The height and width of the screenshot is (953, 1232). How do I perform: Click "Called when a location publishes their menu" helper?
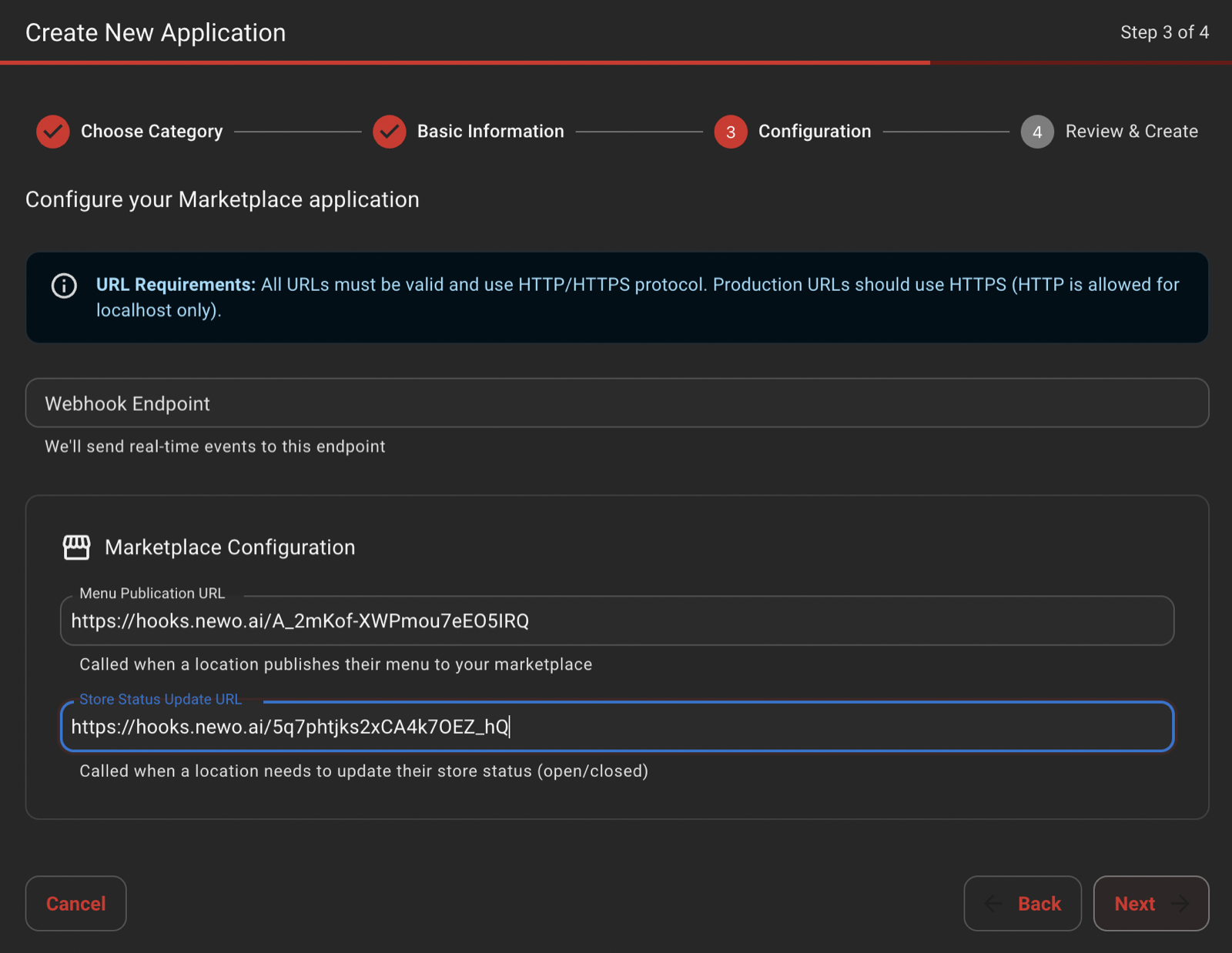click(x=336, y=664)
